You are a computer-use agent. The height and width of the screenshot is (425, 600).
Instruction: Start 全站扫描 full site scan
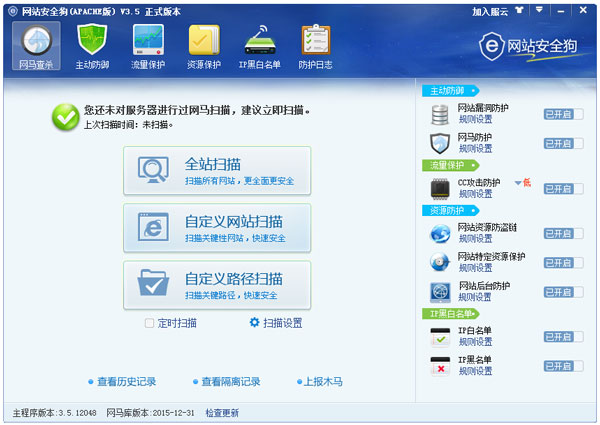point(217,171)
